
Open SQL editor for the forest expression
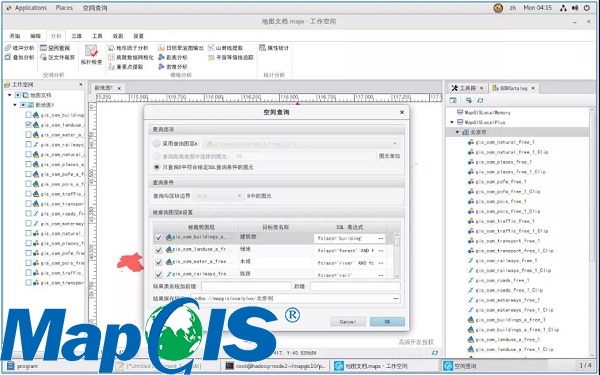381,251
